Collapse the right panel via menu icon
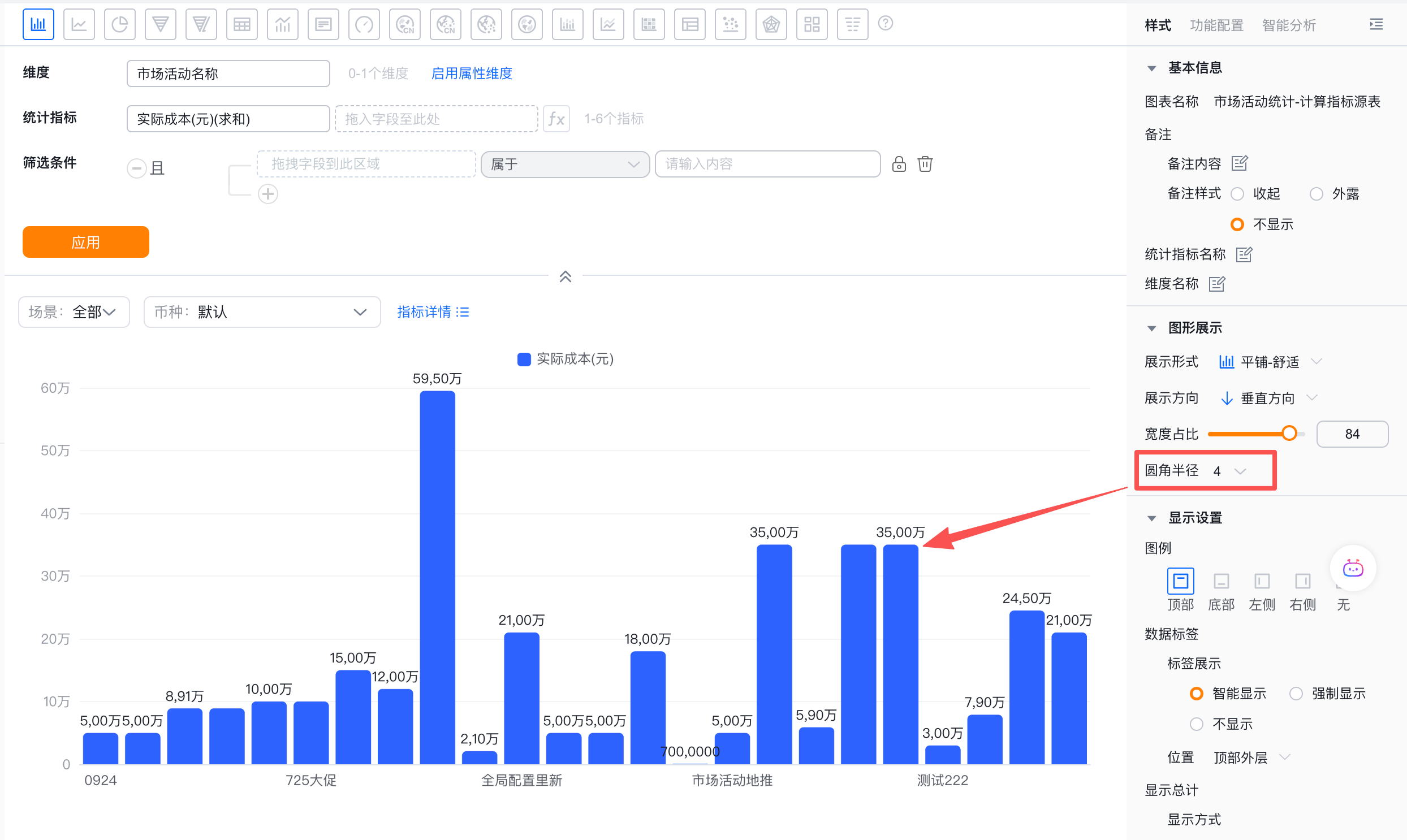This screenshot has width=1407, height=840. (x=1376, y=24)
